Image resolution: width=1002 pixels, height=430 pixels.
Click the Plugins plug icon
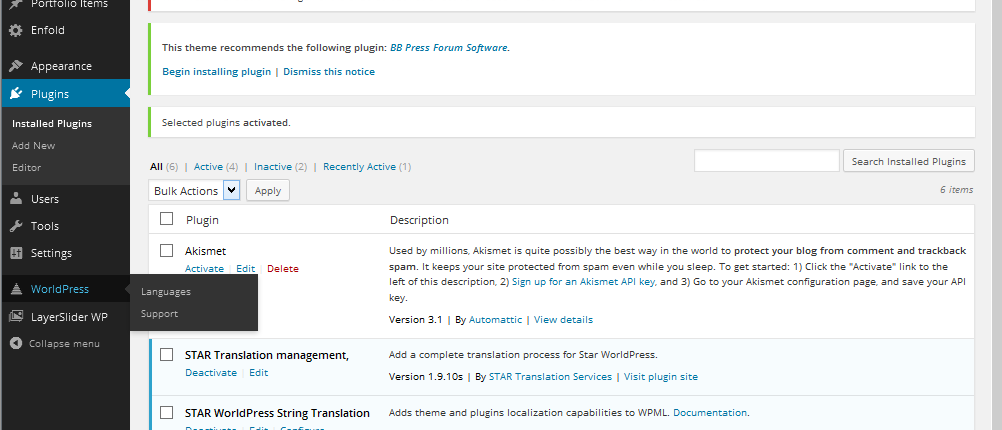pos(16,95)
